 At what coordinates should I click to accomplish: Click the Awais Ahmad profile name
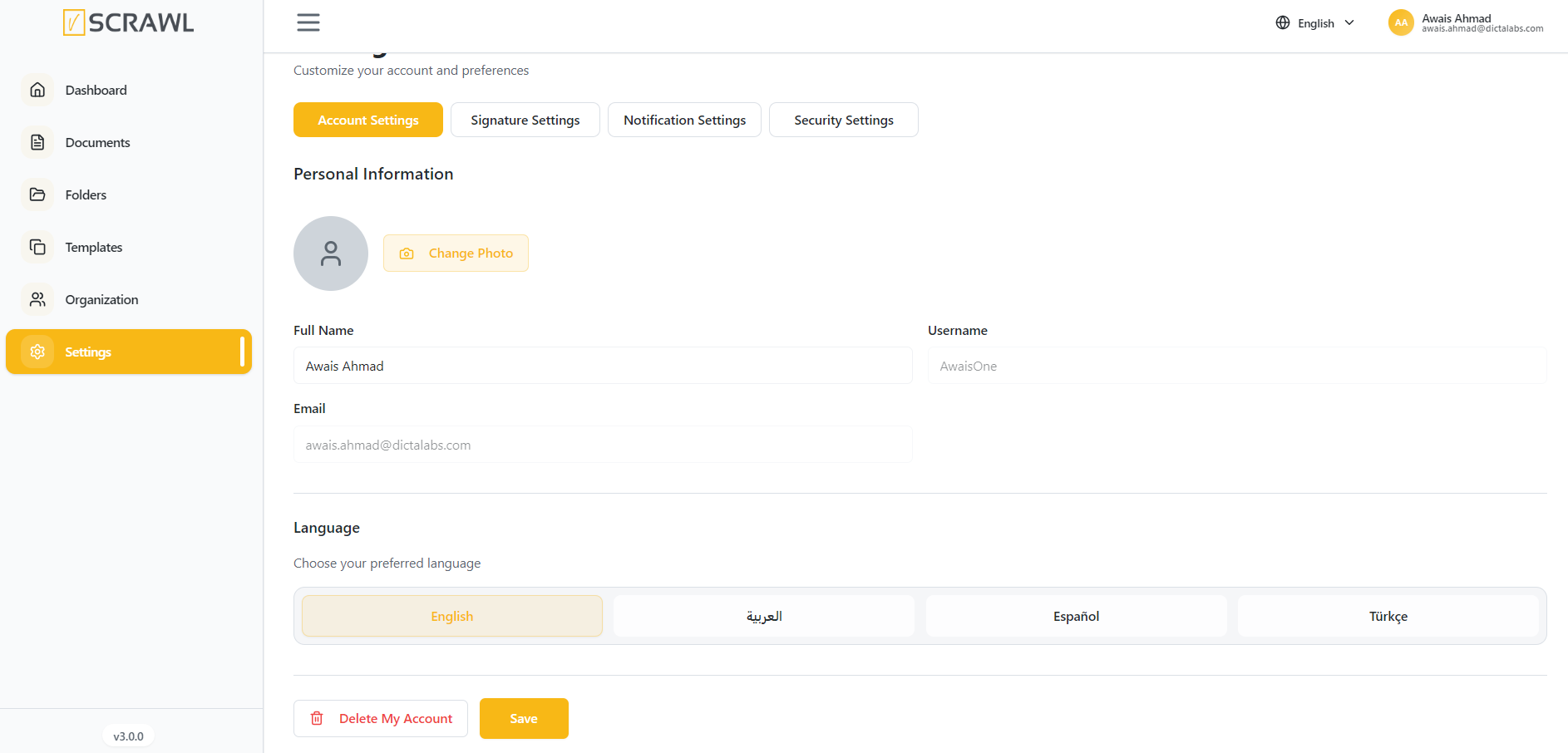point(1457,18)
